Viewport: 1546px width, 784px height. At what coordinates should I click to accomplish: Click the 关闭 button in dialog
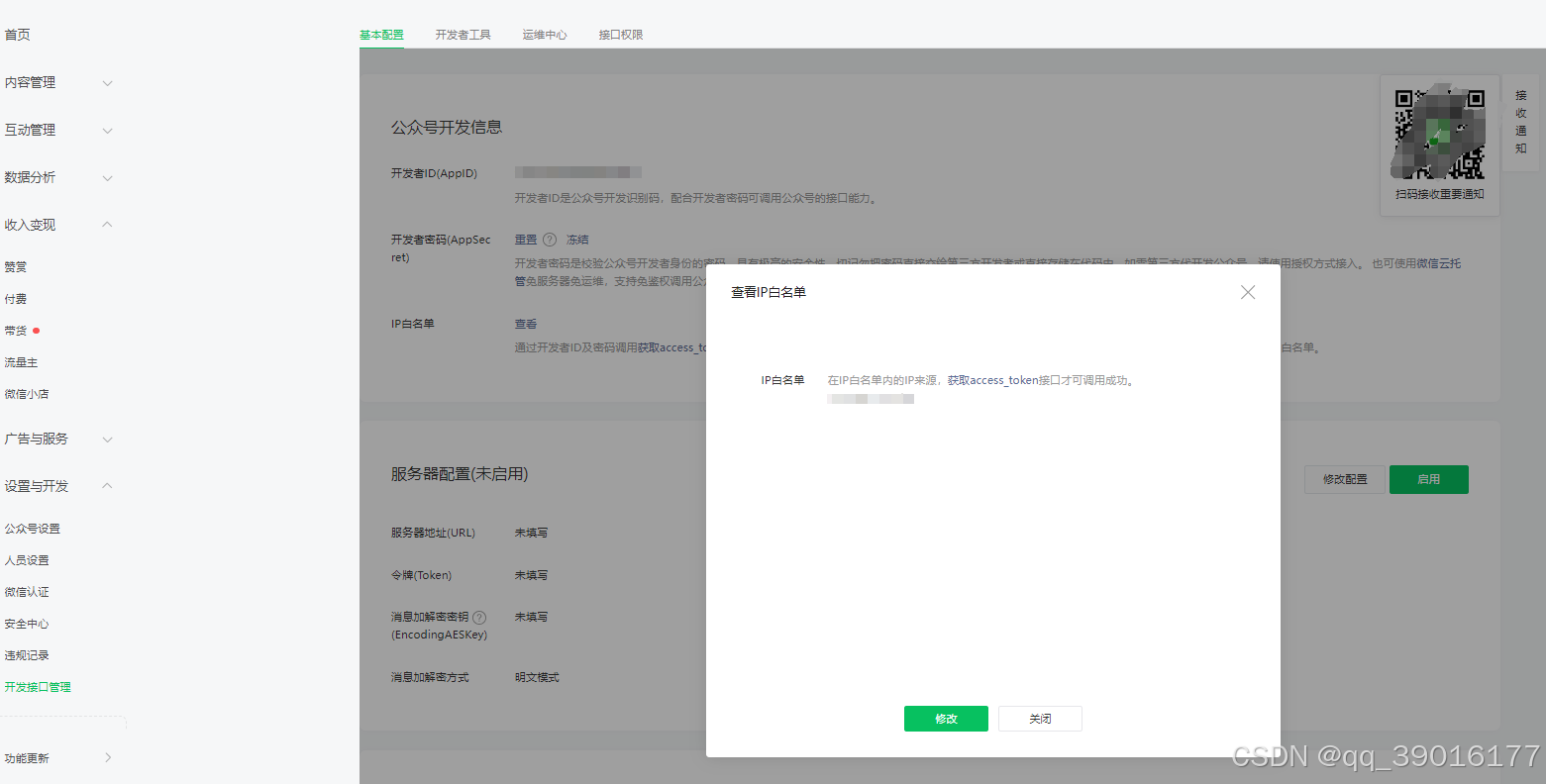point(1040,719)
